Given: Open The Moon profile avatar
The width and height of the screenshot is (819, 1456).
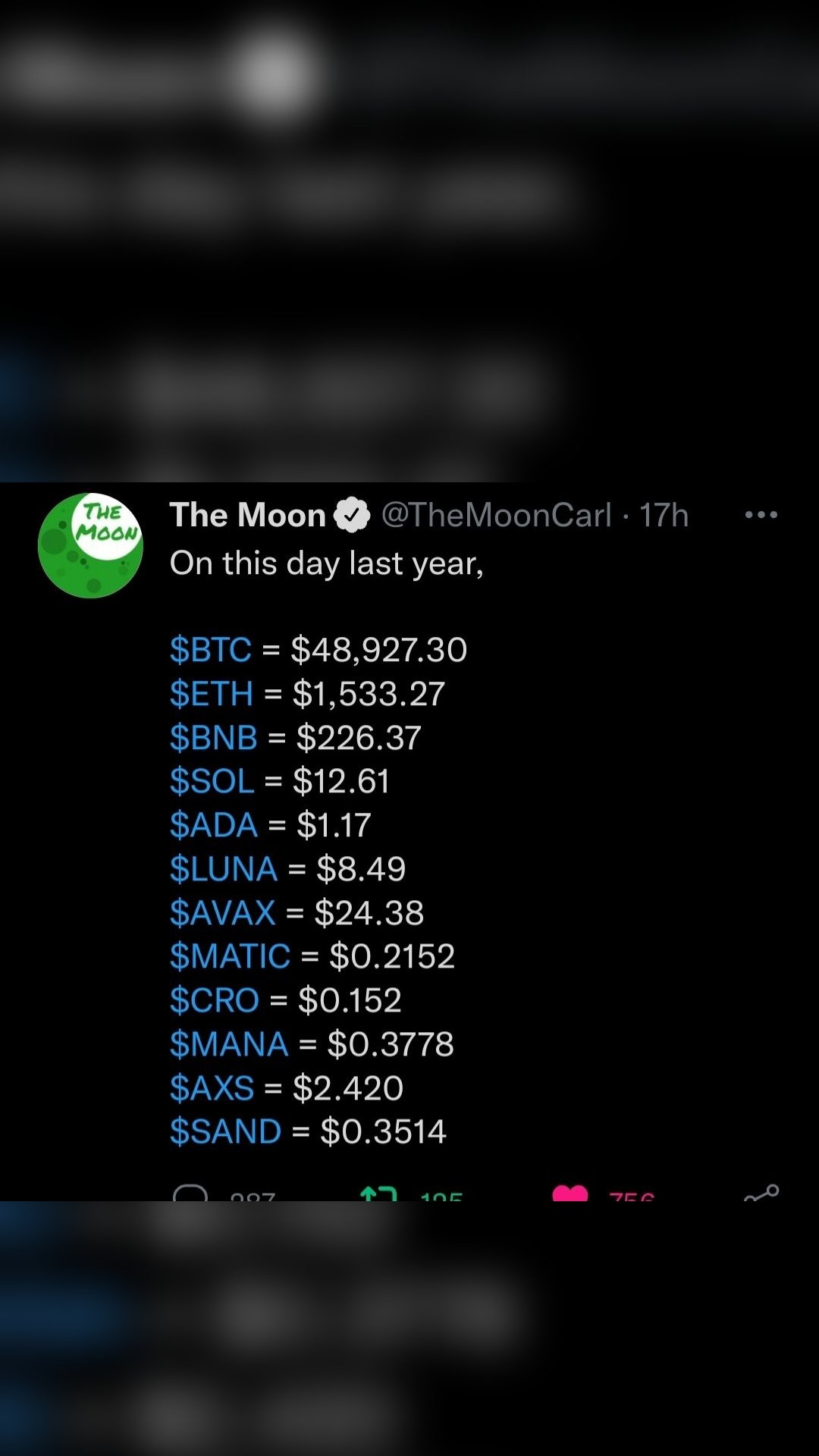Looking at the screenshot, I should point(90,545).
